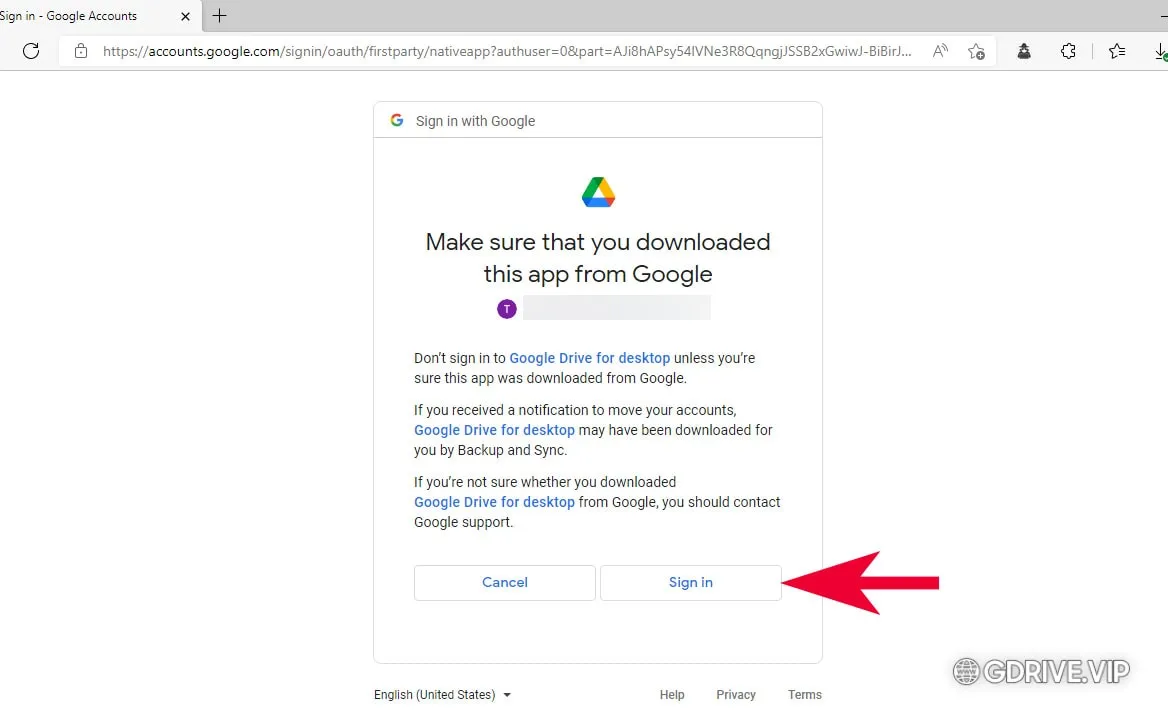Open Collections in the browser toolbar
Viewport: 1168px width, 724px height.
[1117, 51]
